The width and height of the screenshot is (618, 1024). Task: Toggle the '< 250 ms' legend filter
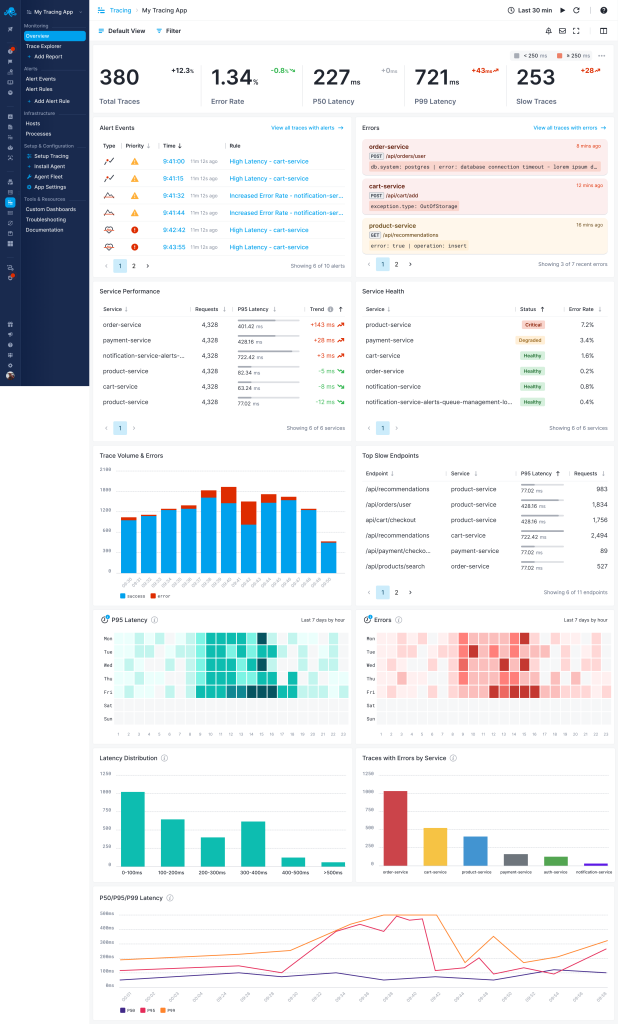click(x=532, y=55)
